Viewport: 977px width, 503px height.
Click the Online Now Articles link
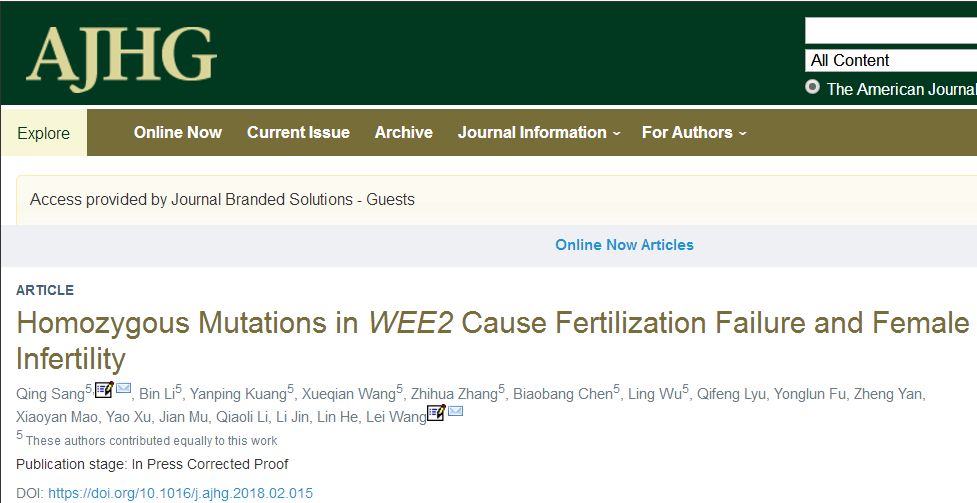pos(624,245)
